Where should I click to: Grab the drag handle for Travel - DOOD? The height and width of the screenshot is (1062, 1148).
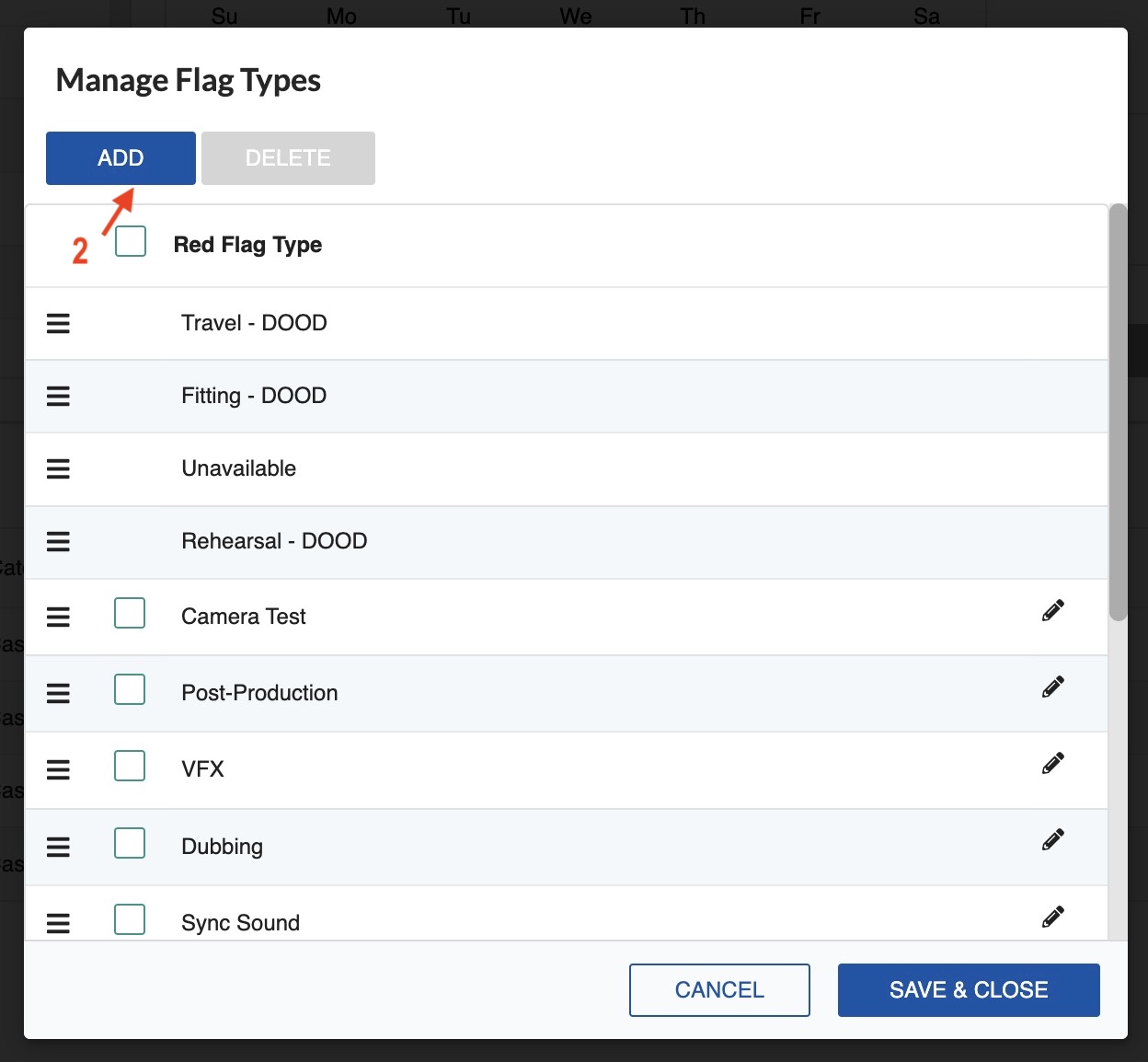tap(58, 324)
